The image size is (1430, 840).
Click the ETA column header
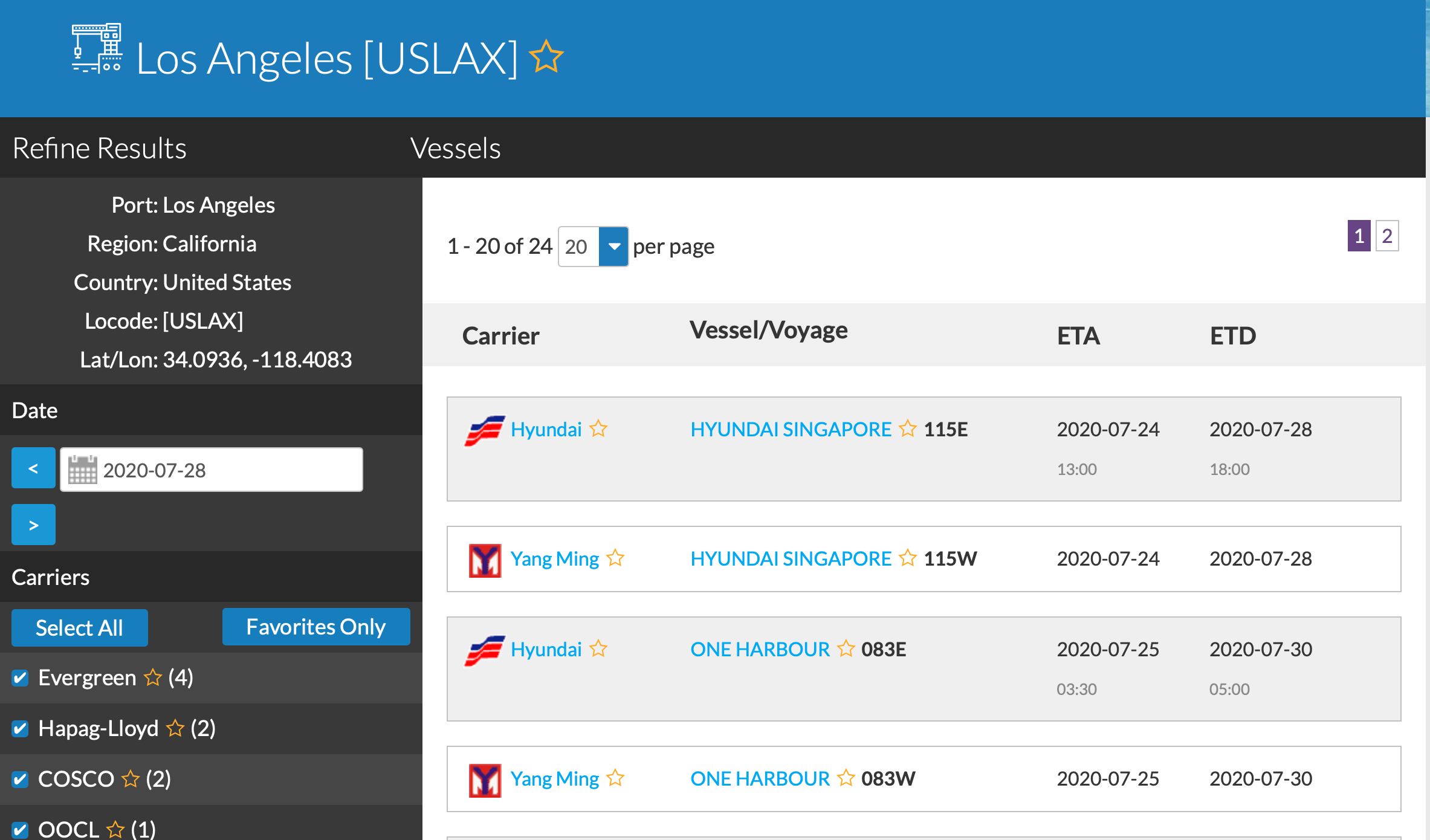1078,335
